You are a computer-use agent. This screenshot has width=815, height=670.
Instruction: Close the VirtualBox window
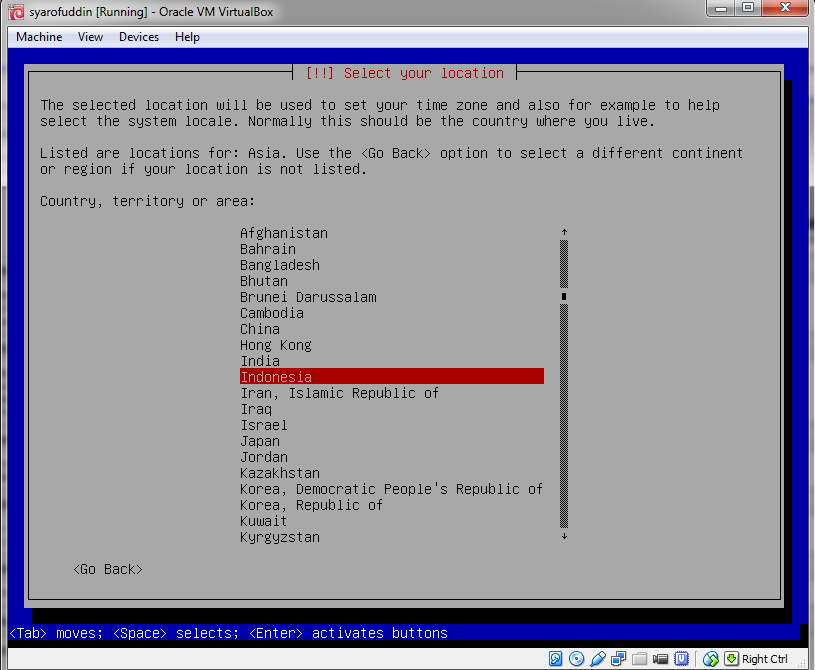(785, 8)
